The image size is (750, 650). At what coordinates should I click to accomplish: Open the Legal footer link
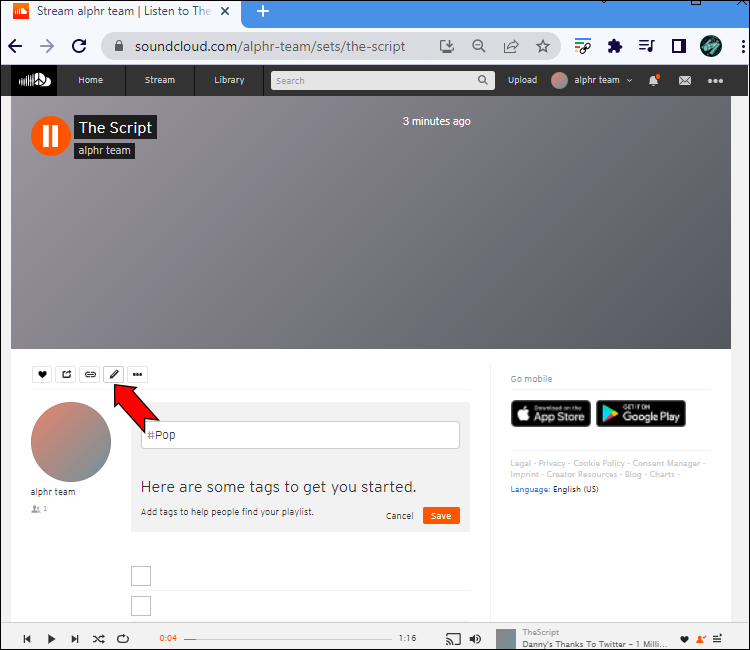point(520,463)
